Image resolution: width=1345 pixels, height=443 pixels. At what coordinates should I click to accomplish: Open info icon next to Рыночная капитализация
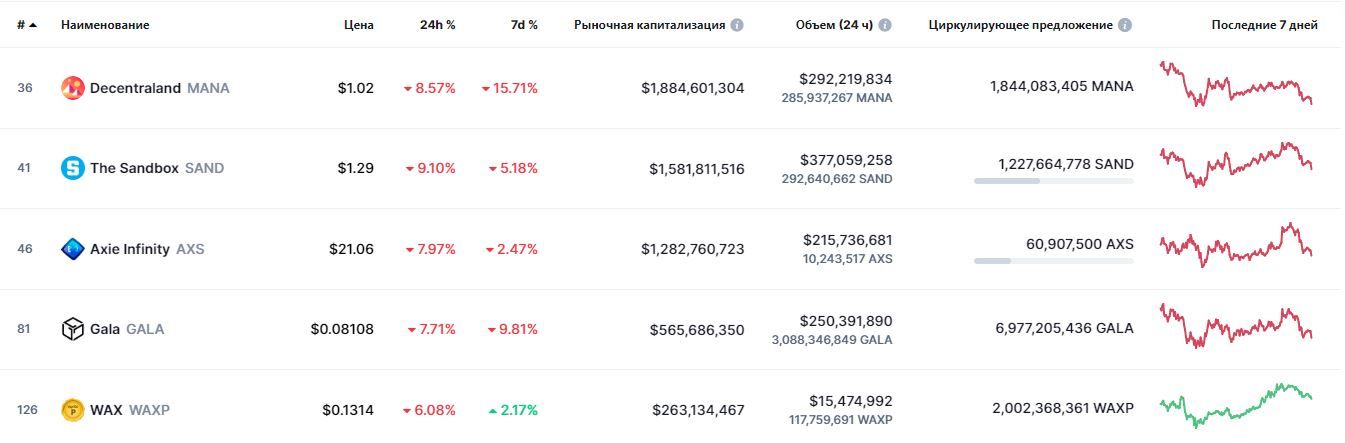click(737, 25)
